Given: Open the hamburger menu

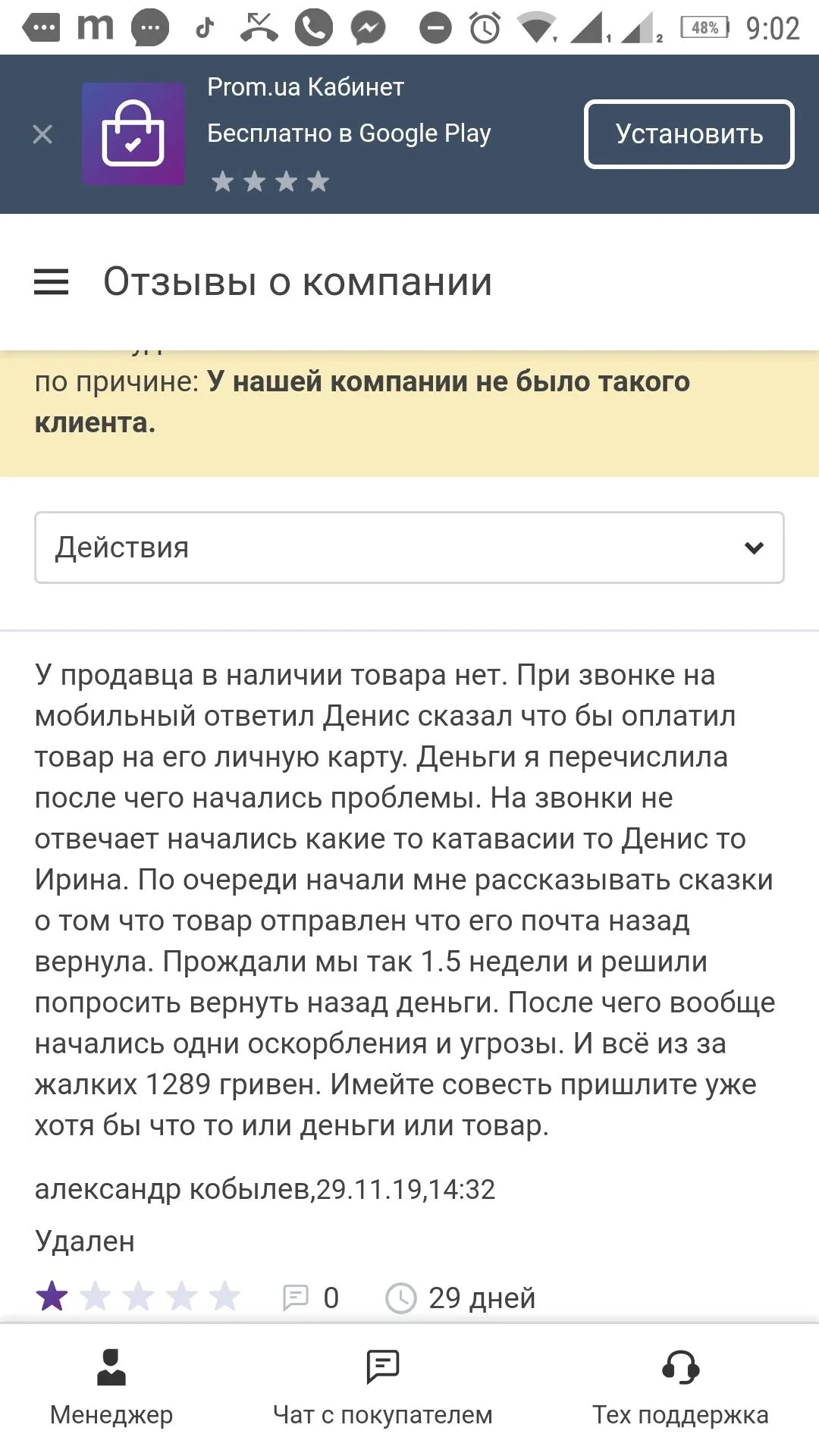Looking at the screenshot, I should 51,282.
